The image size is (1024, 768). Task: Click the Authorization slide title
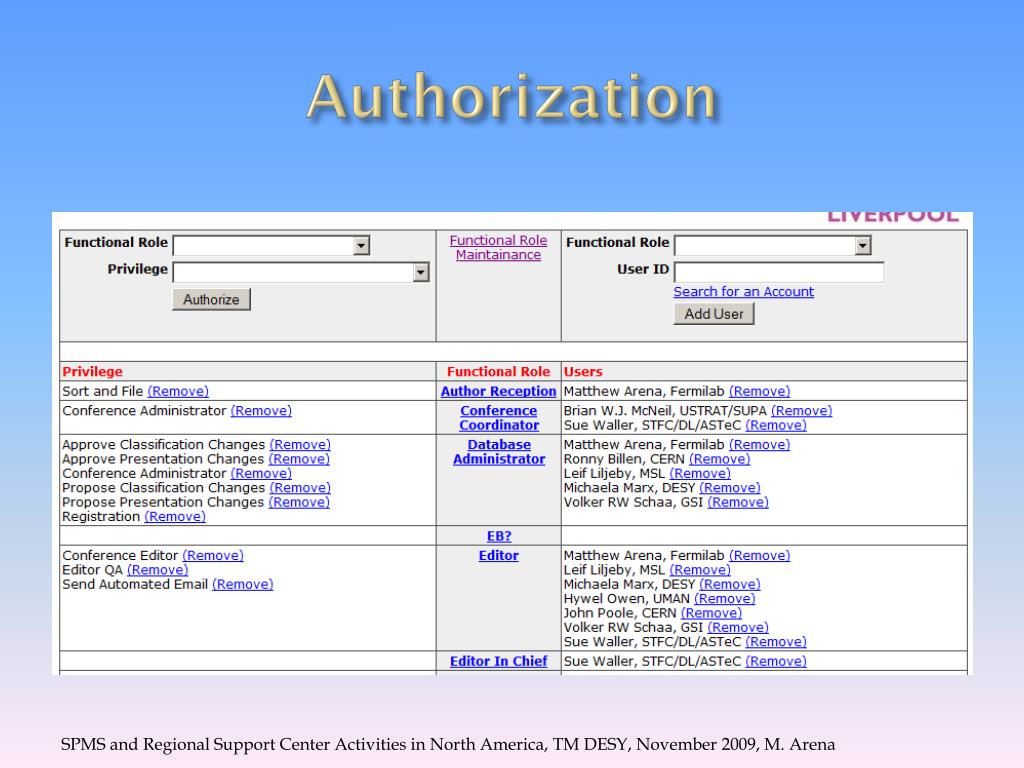point(513,97)
